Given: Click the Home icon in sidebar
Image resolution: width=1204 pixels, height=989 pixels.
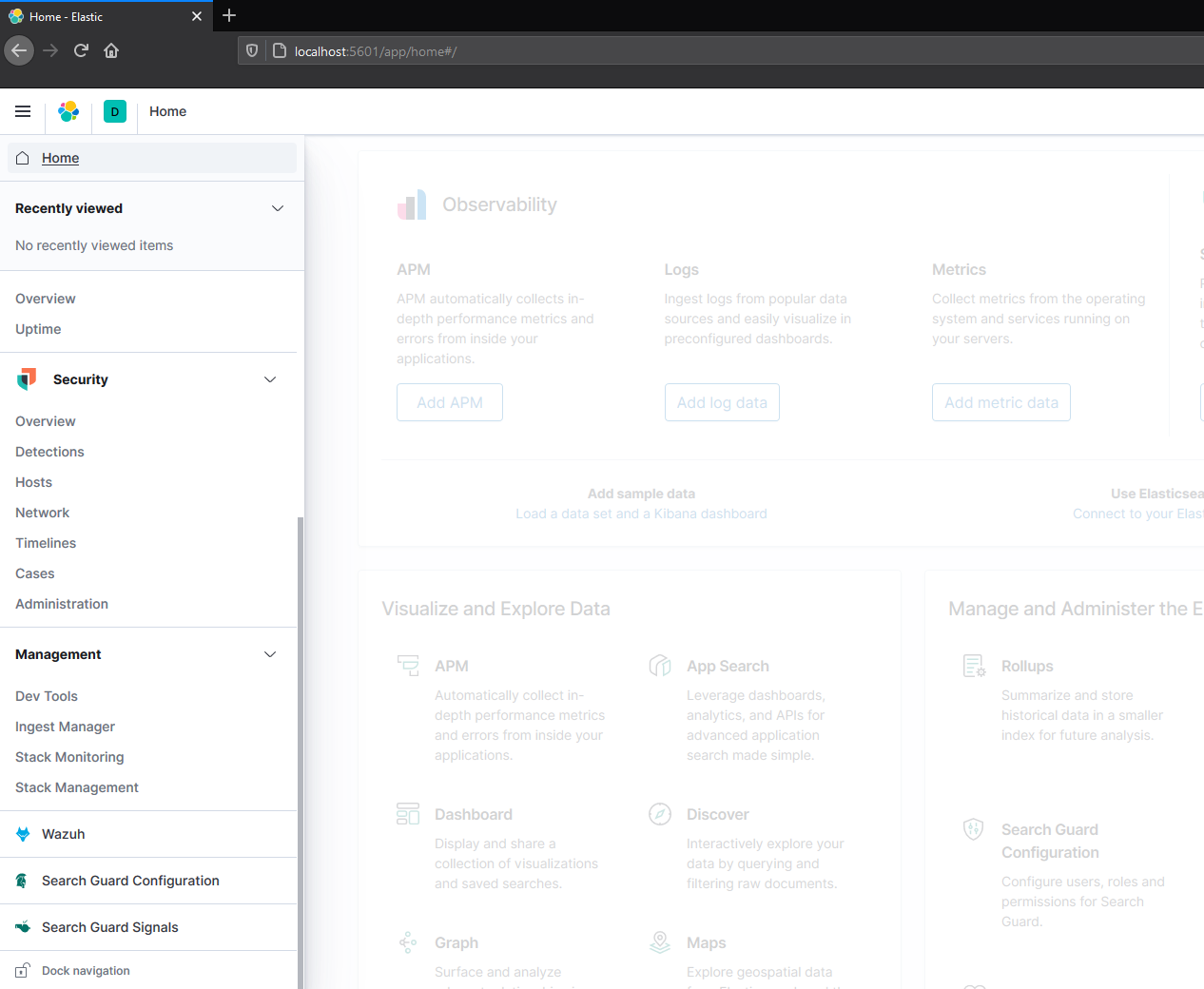Looking at the screenshot, I should (x=23, y=158).
